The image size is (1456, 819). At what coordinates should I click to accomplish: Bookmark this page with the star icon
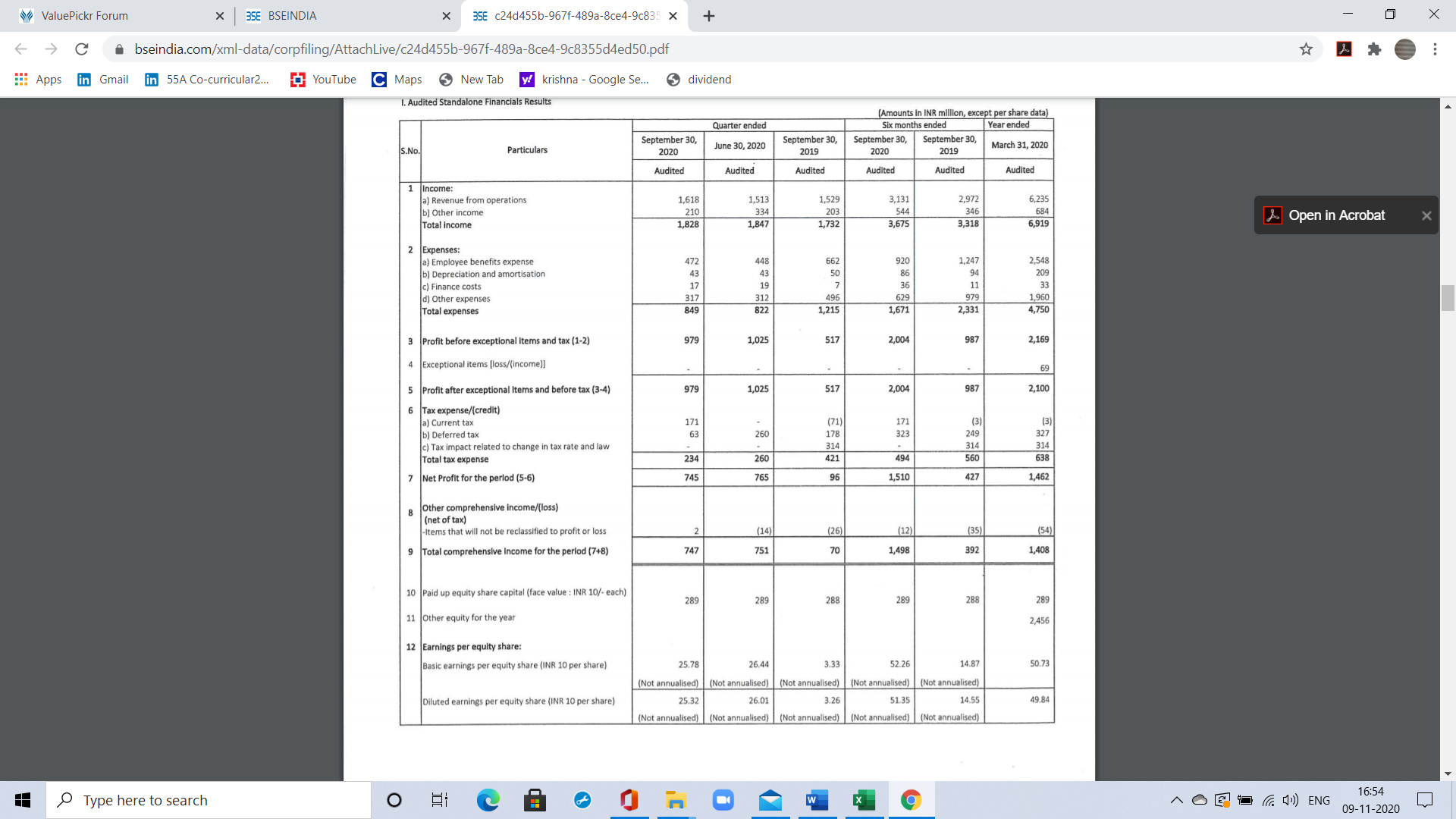tap(1306, 49)
